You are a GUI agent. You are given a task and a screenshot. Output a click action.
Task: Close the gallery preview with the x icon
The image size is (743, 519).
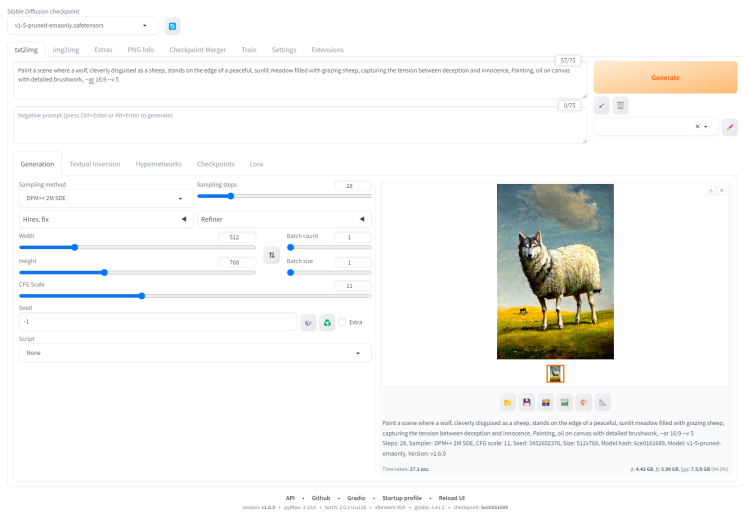point(722,191)
